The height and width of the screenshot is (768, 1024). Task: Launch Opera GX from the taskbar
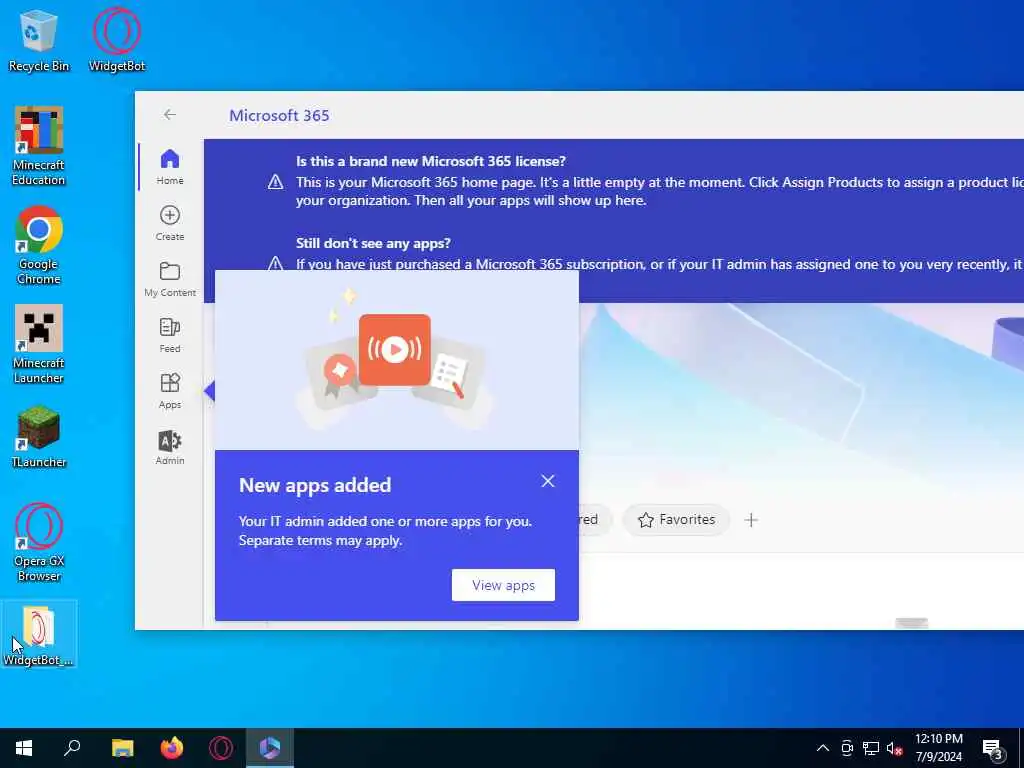[221, 748]
